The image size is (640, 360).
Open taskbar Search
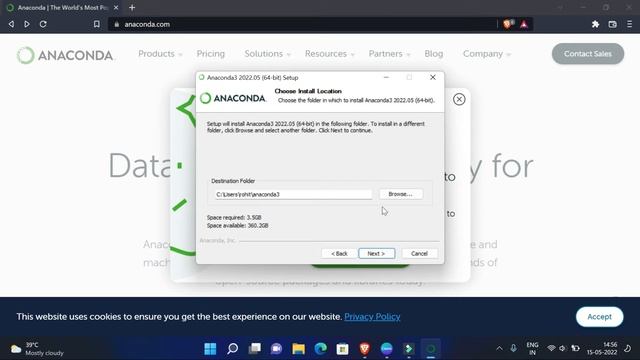pyautogui.click(x=233, y=349)
